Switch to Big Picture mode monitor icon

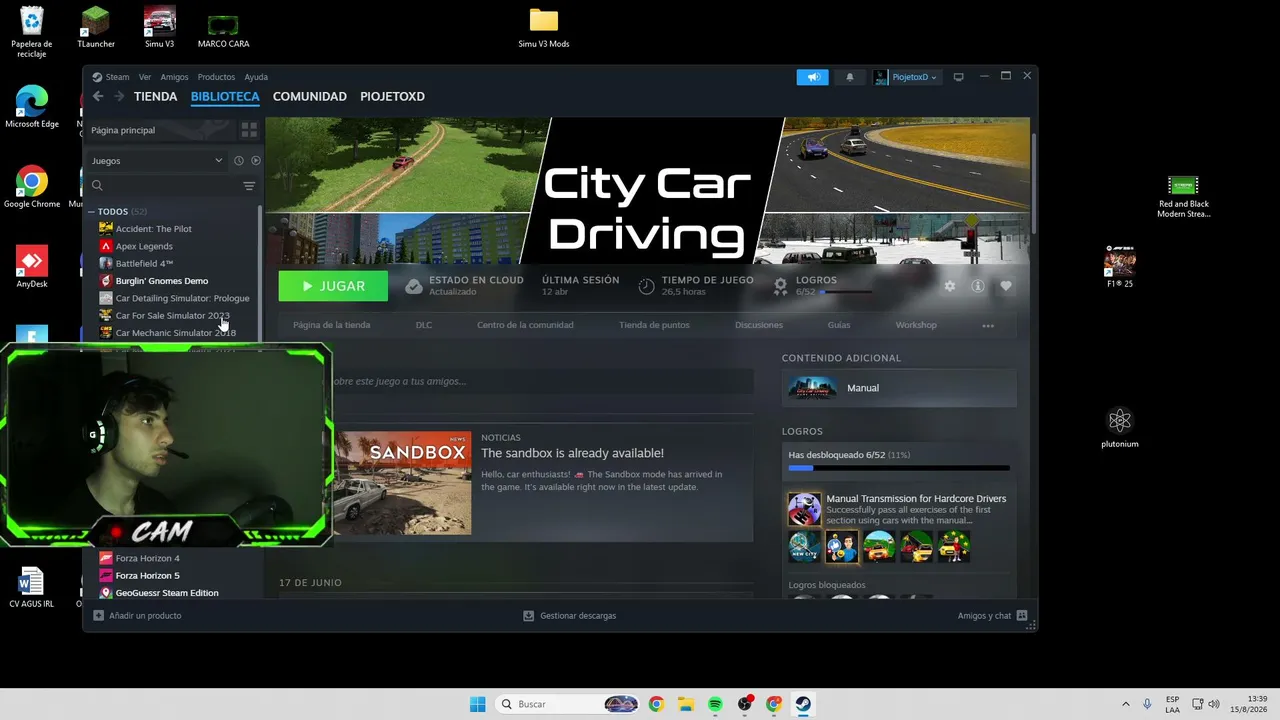pos(958,77)
